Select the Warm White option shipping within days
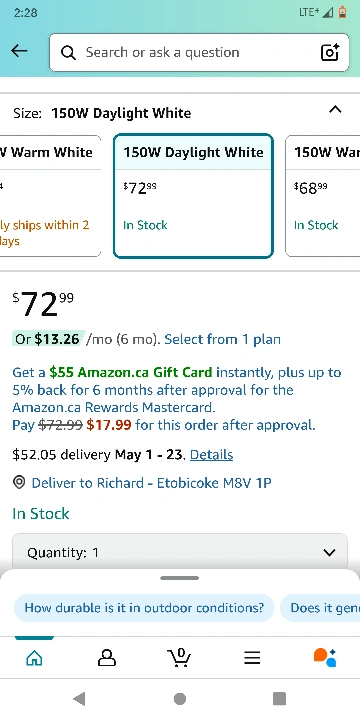This screenshot has width=360, height=720. tap(50, 196)
